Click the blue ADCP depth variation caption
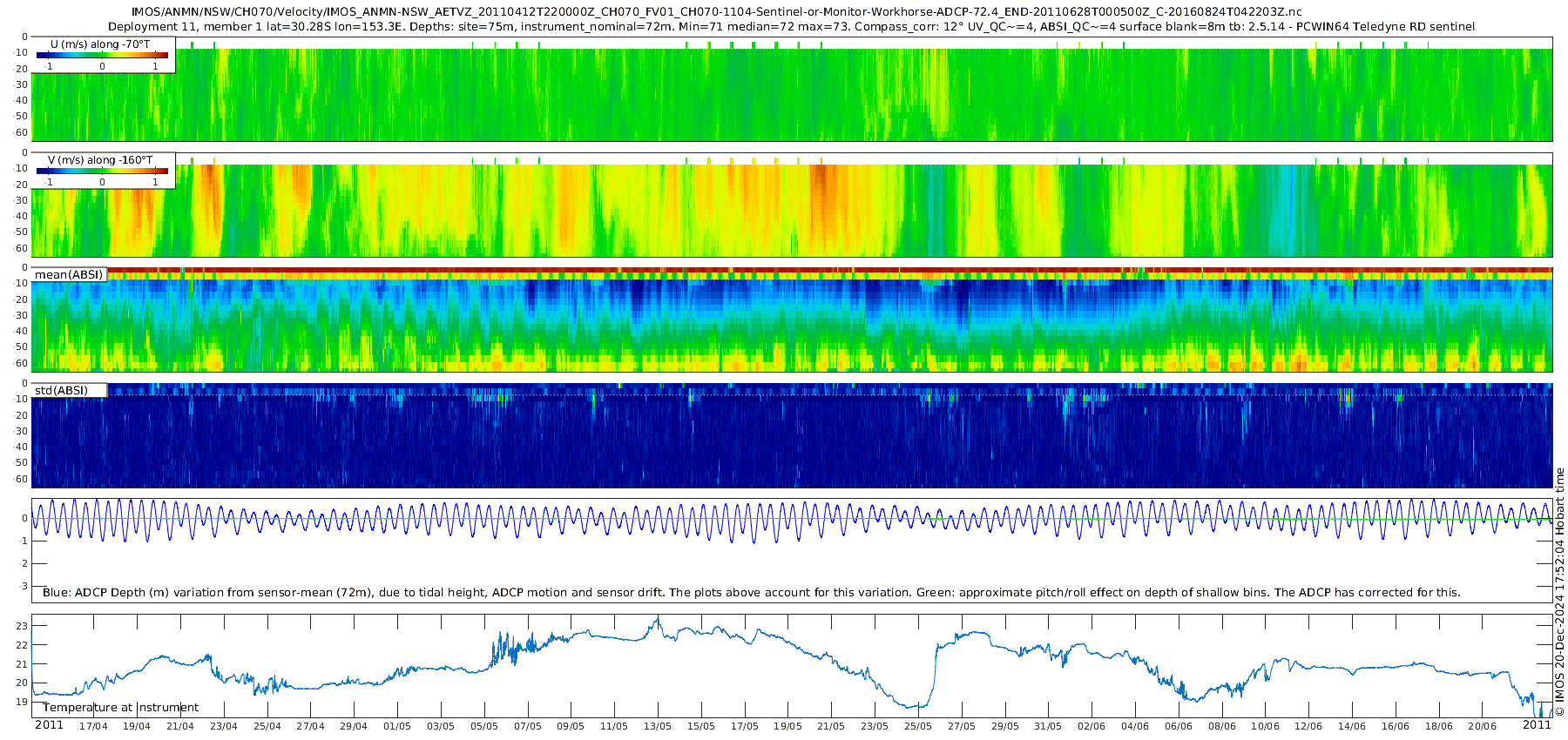The height and width of the screenshot is (740, 1568). (x=751, y=593)
